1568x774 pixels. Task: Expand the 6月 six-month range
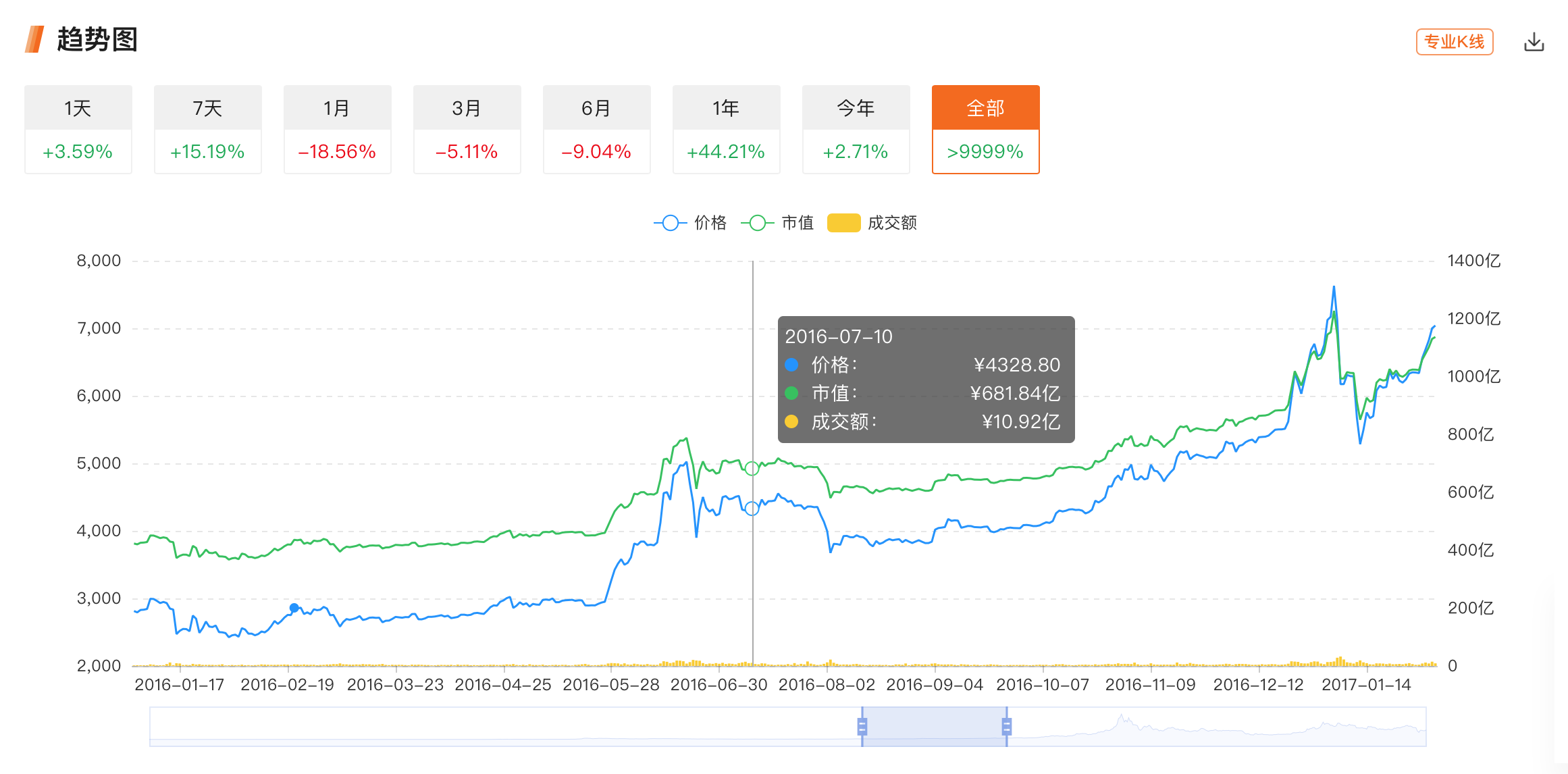click(596, 128)
